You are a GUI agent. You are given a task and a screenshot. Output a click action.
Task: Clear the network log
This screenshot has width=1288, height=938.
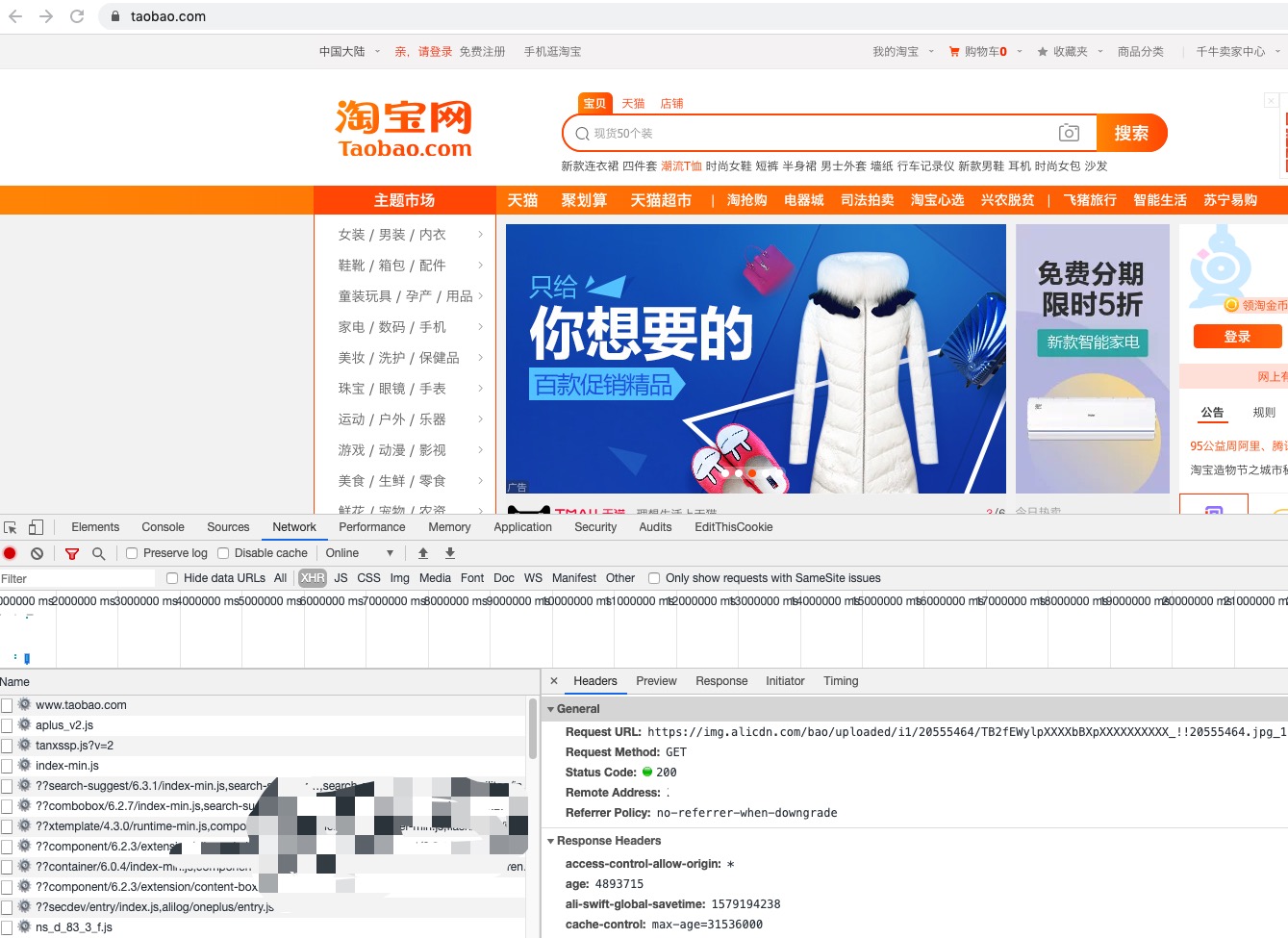[x=37, y=553]
